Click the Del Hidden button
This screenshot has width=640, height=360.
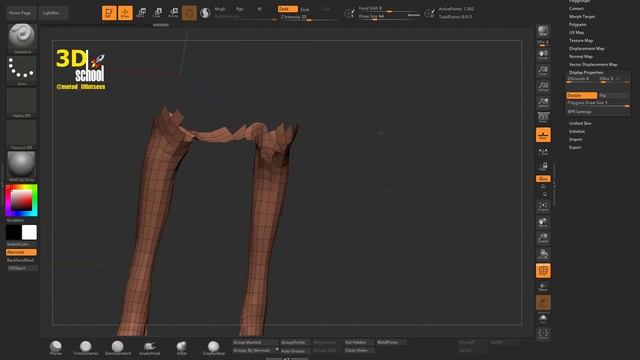(x=359, y=342)
